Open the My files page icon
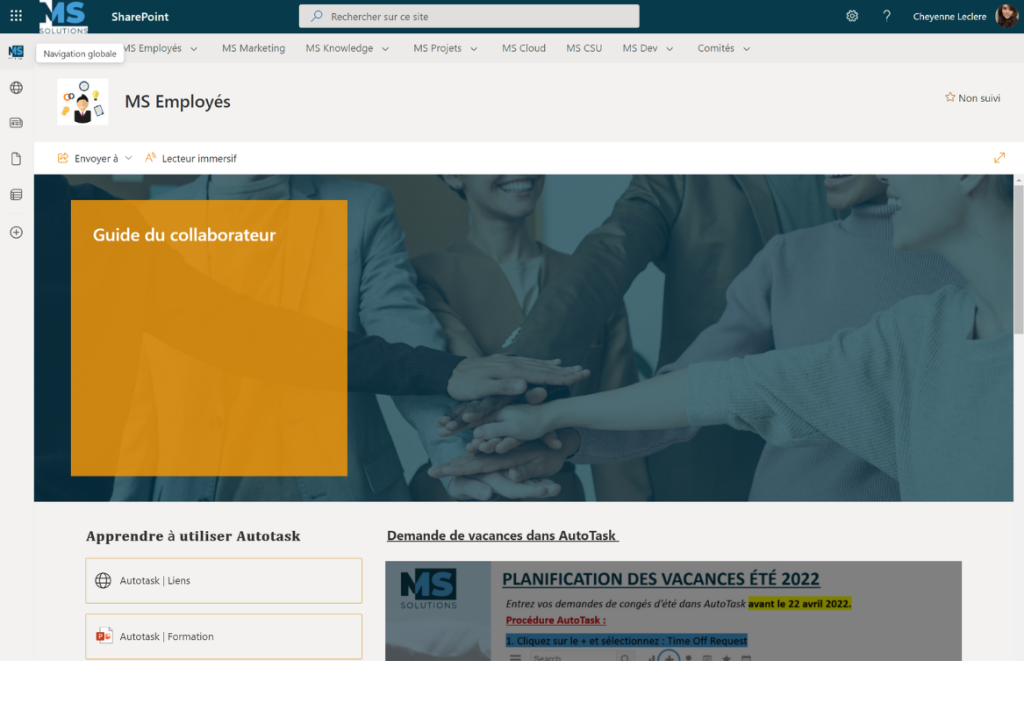The image size is (1024, 711). pos(16,159)
